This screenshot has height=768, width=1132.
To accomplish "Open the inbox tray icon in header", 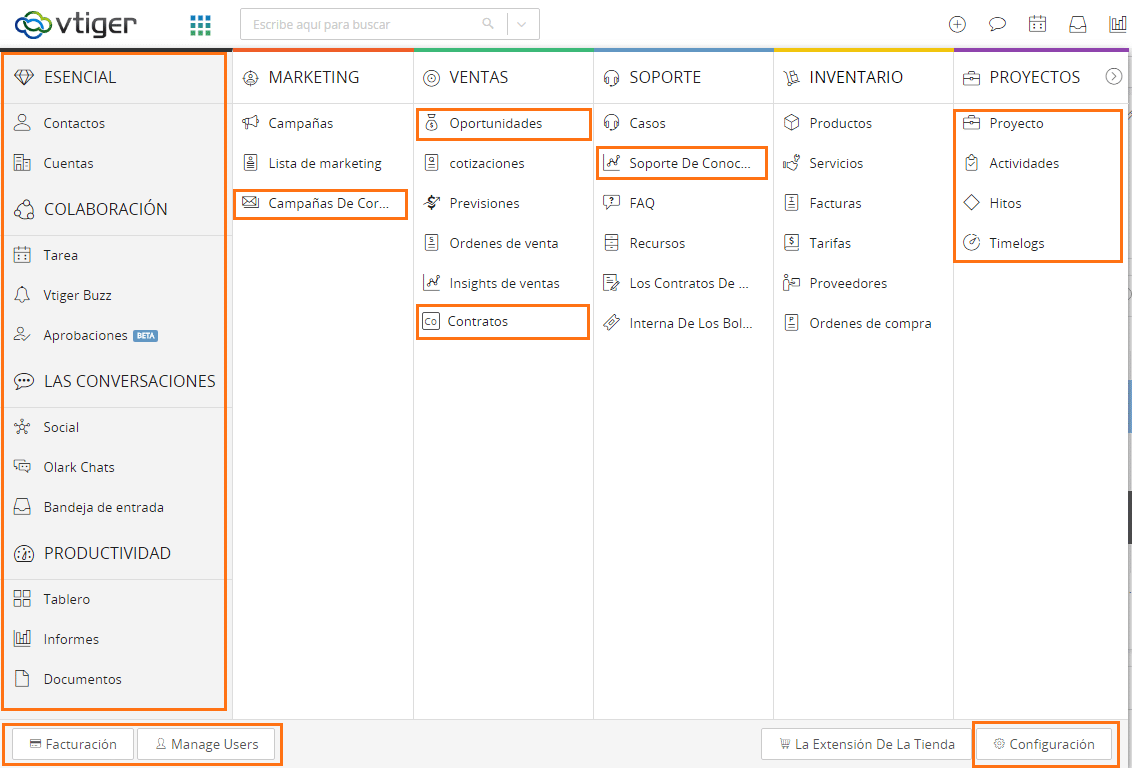I will tap(1077, 25).
